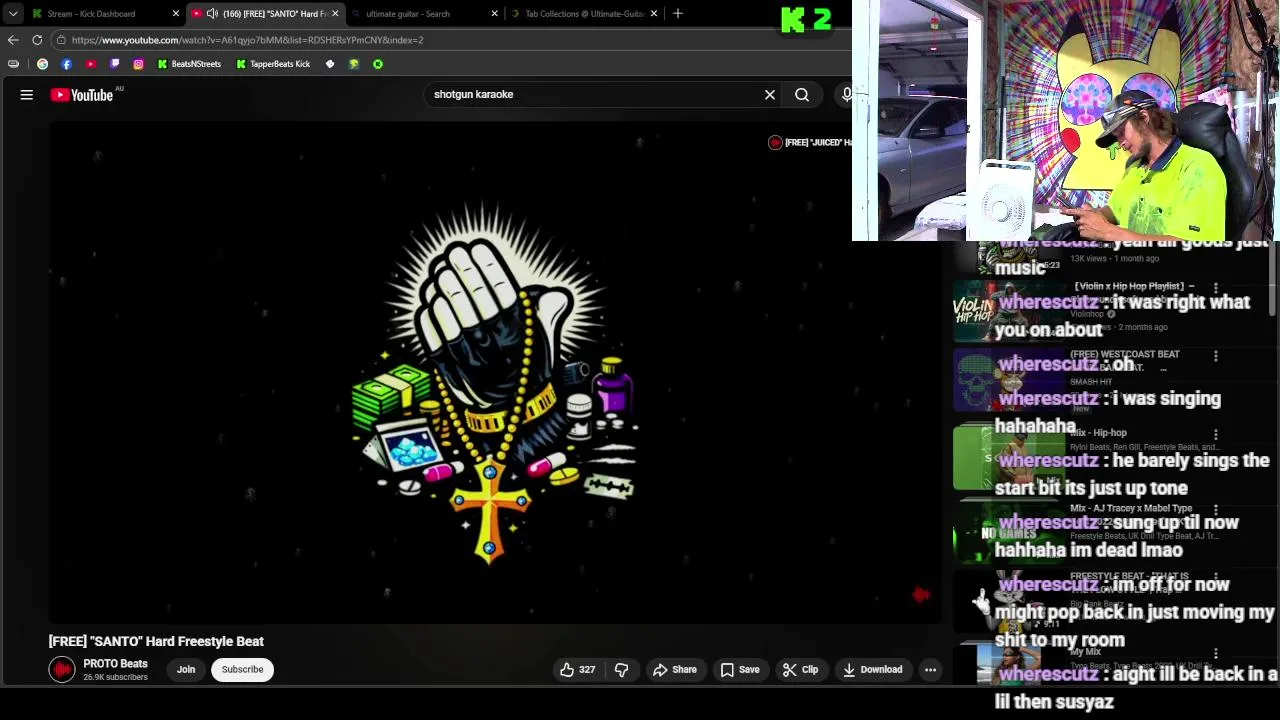View site information icon in address bar
This screenshot has height=720, width=1280.
click(x=61, y=40)
